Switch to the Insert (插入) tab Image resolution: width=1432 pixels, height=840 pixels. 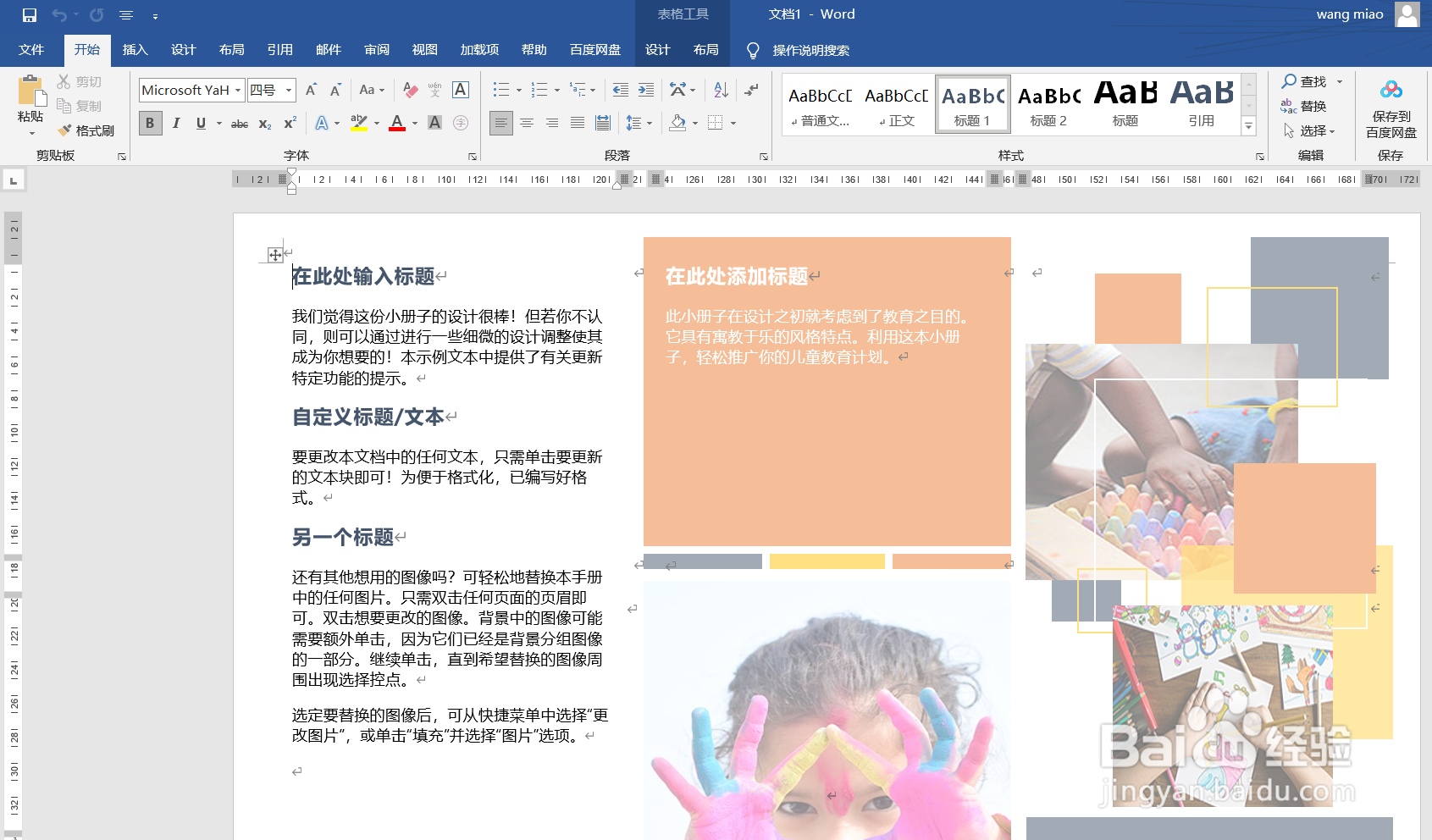[x=135, y=50]
